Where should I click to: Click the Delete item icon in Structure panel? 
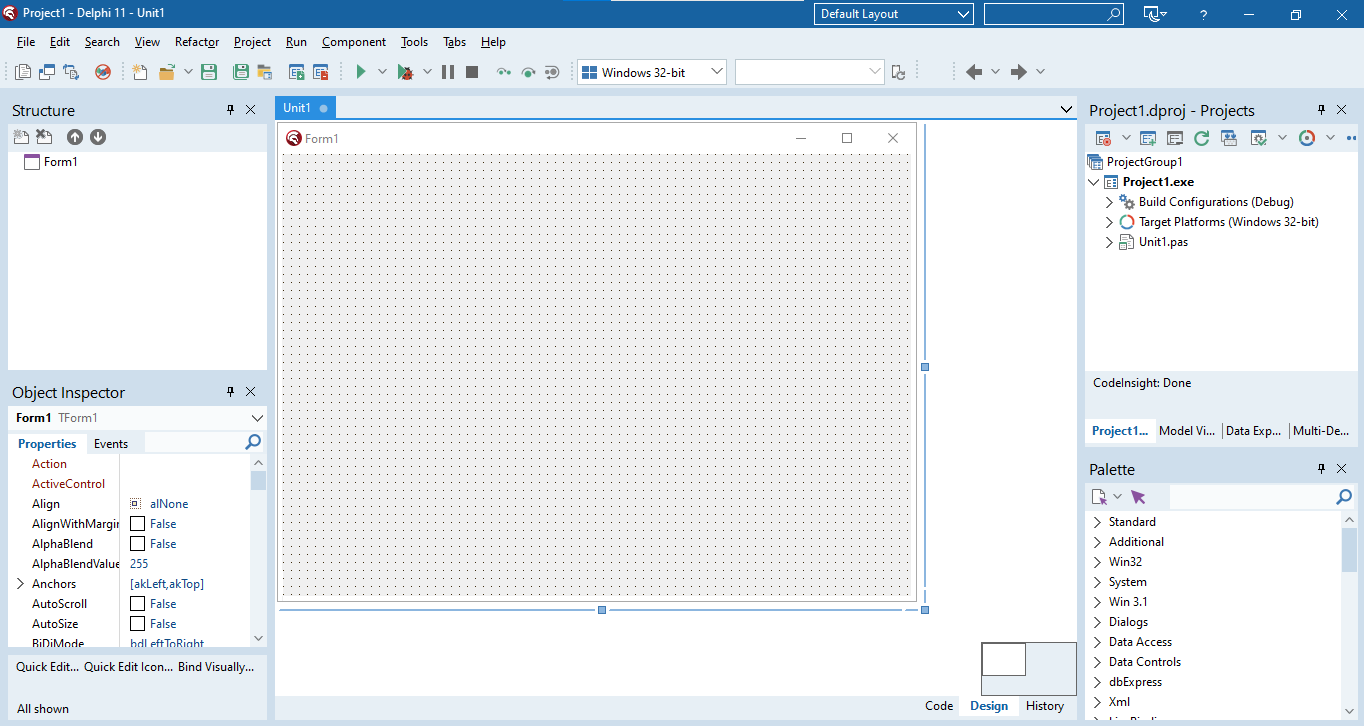pyautogui.click(x=44, y=137)
